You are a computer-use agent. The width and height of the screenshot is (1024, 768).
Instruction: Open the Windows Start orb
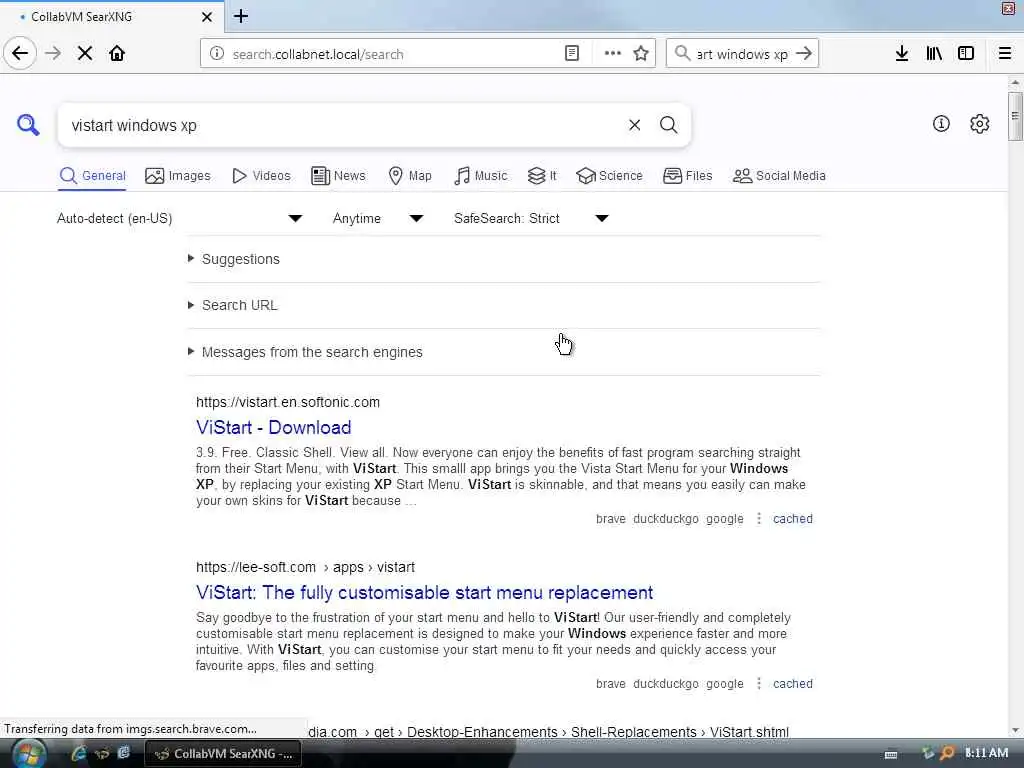click(x=28, y=754)
